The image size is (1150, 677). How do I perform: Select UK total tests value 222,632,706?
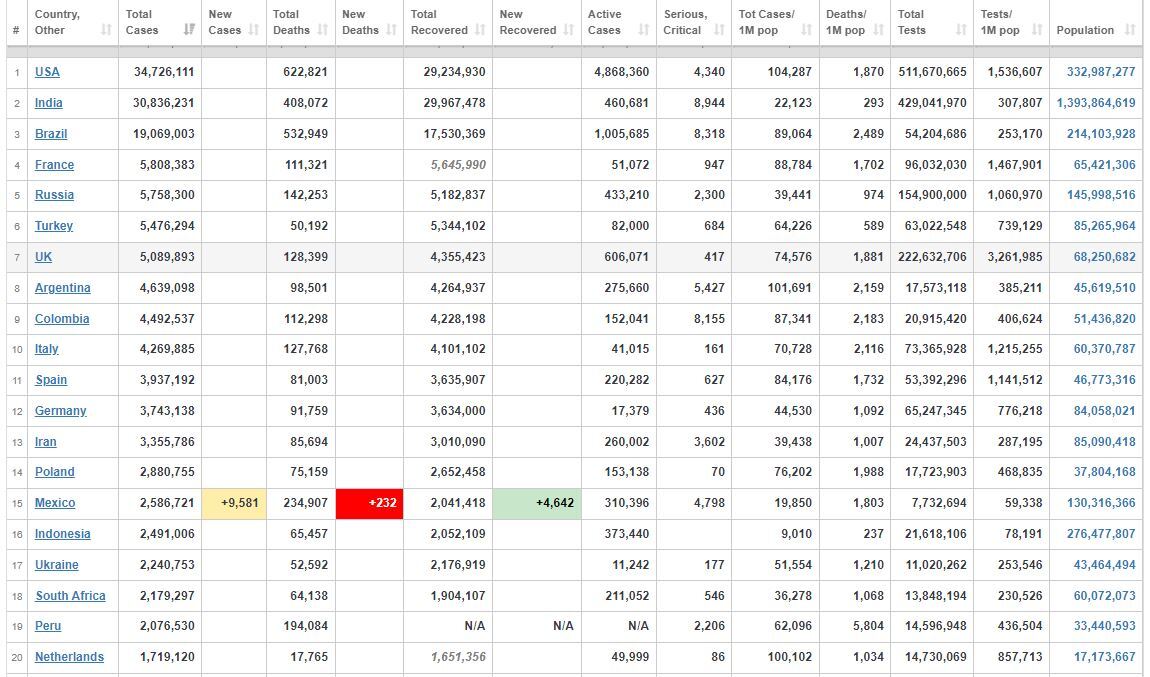(932, 257)
